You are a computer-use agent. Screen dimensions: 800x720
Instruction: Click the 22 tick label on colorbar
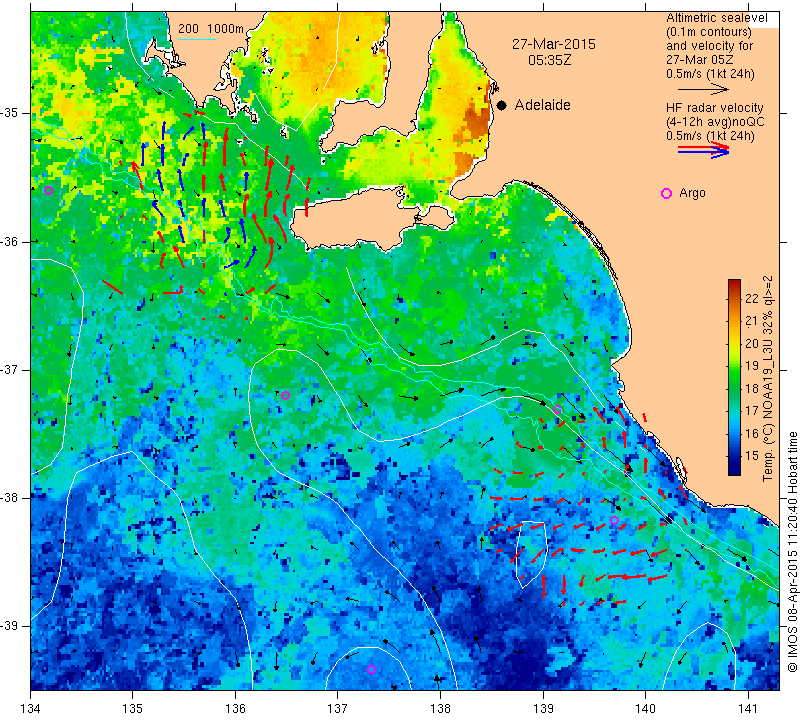753,298
